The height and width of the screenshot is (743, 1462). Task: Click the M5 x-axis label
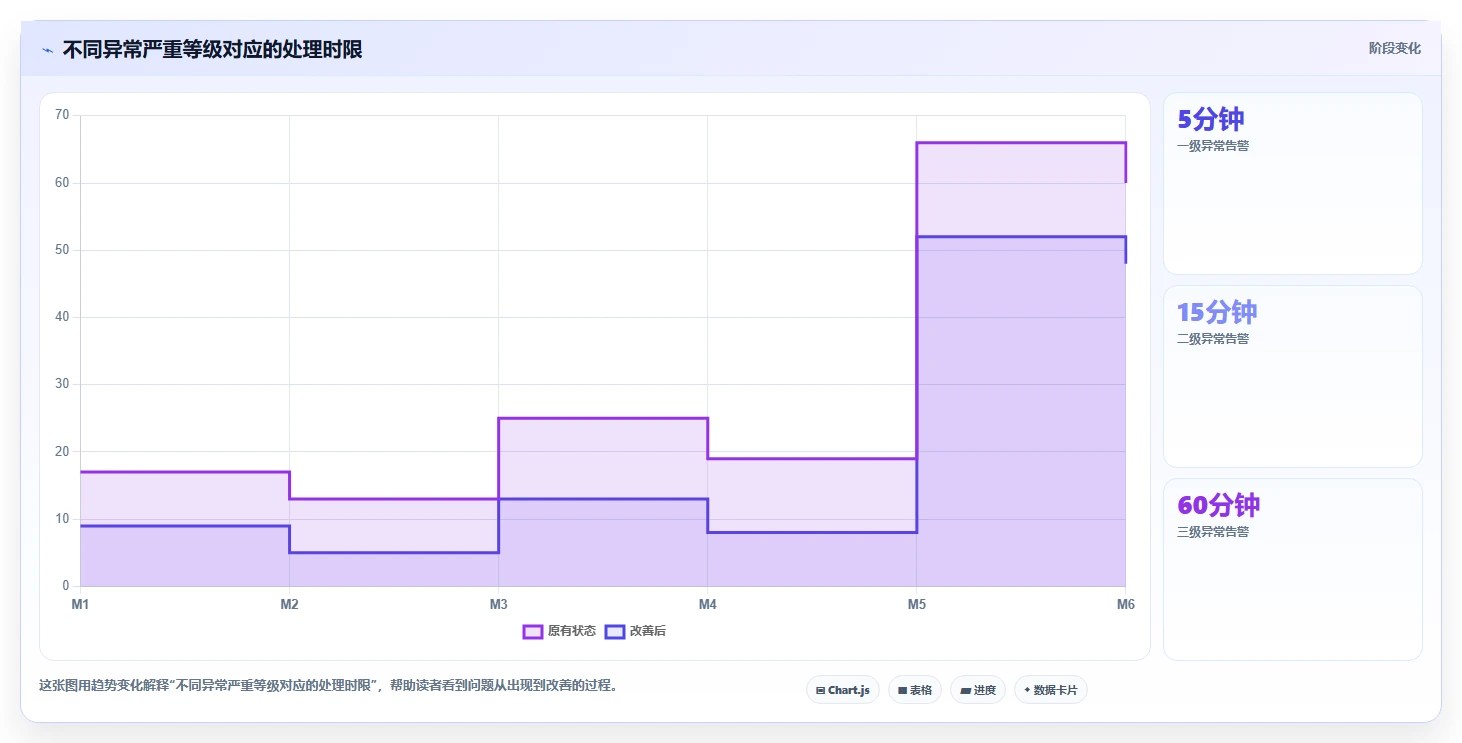916,604
